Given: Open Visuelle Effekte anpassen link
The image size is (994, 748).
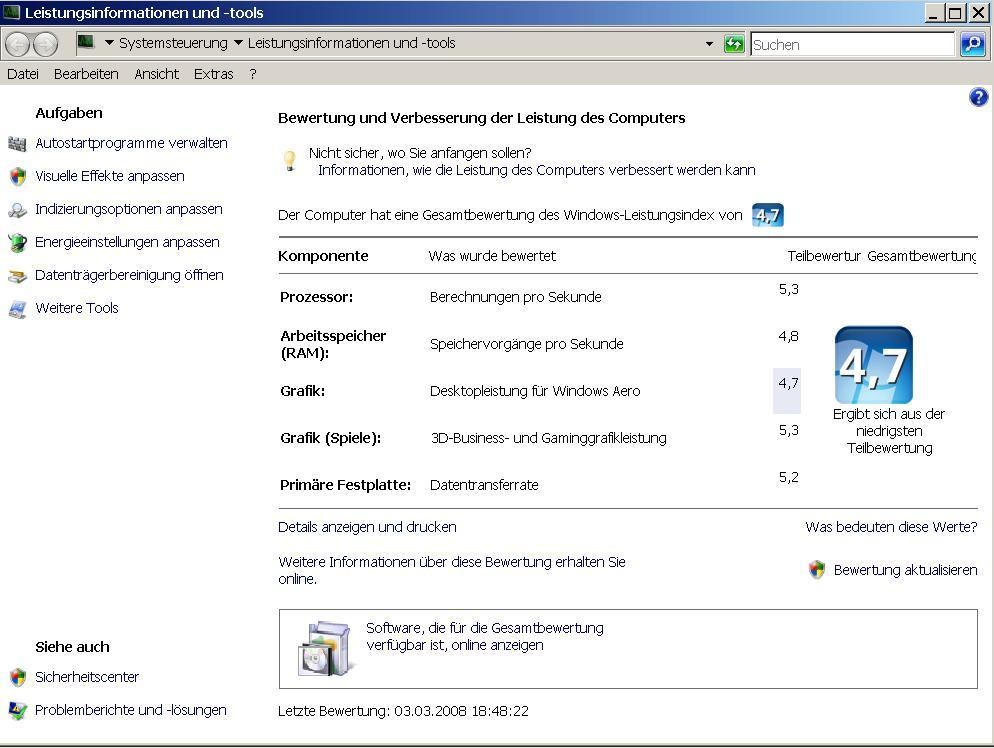Looking at the screenshot, I should coord(110,176).
